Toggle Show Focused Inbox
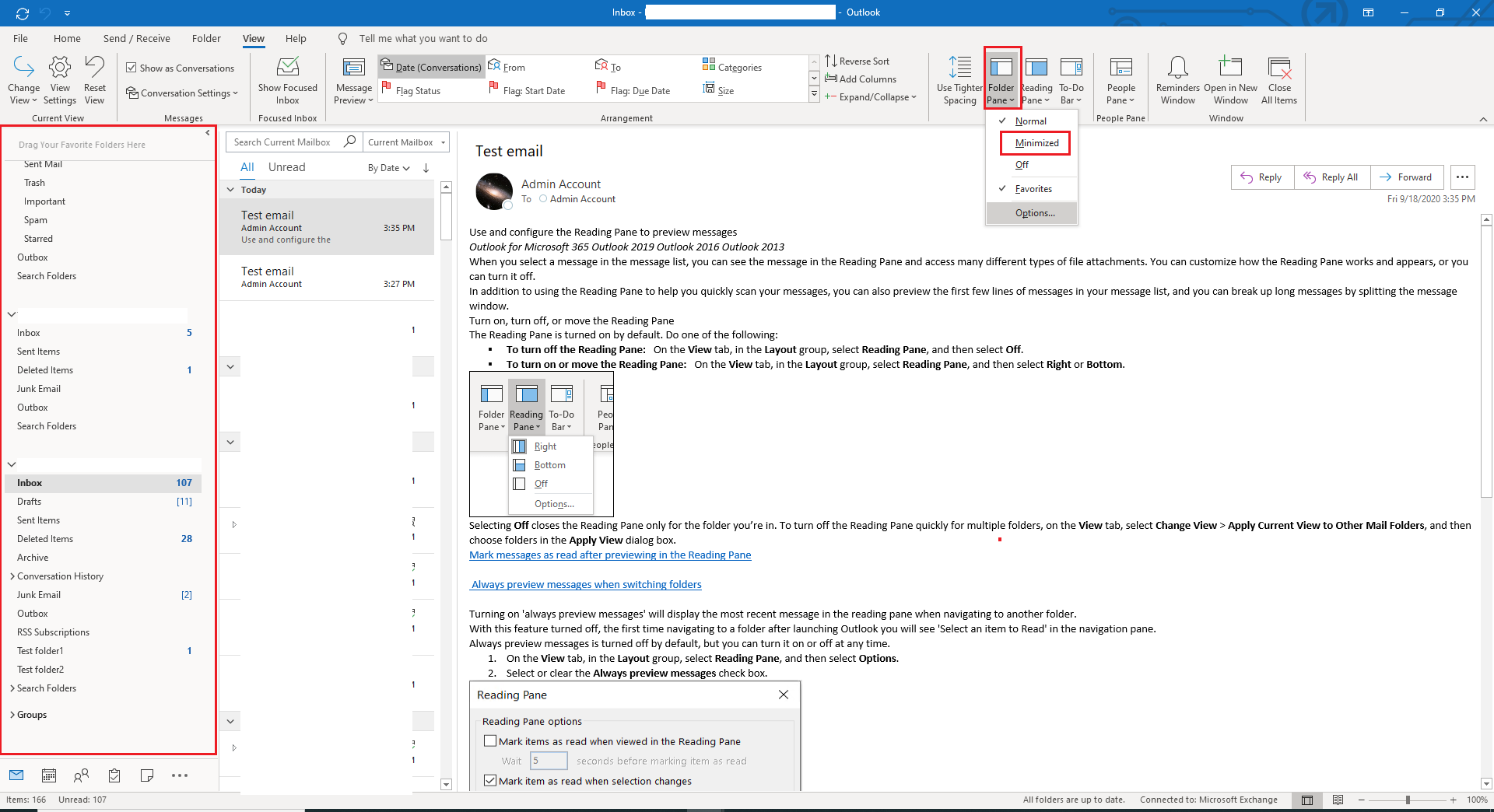 tap(288, 80)
